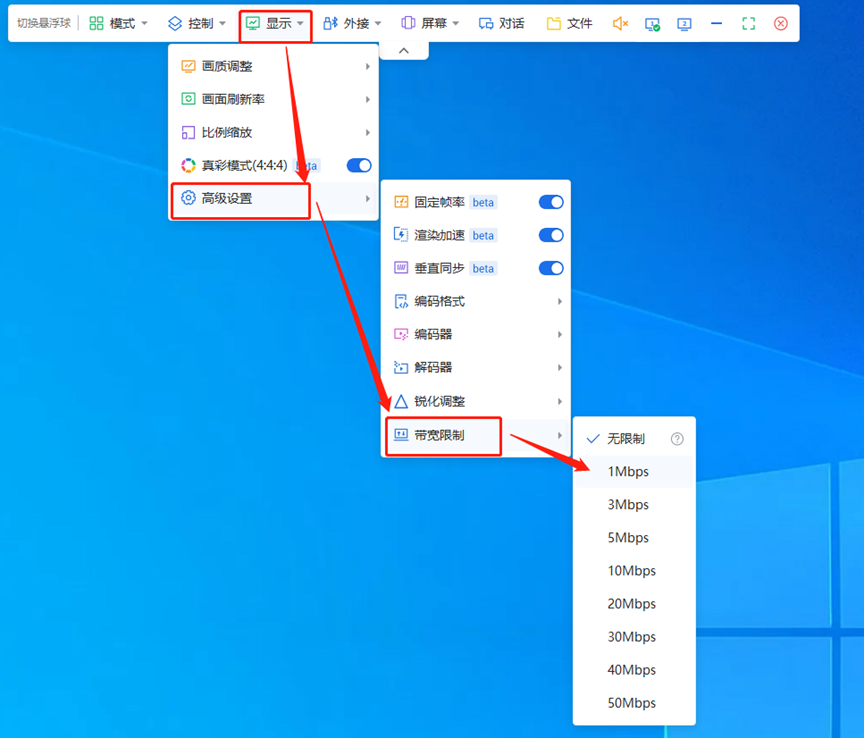Click the numbered screen switch icon
Screen dimensions: 864x738
[x=684, y=23]
